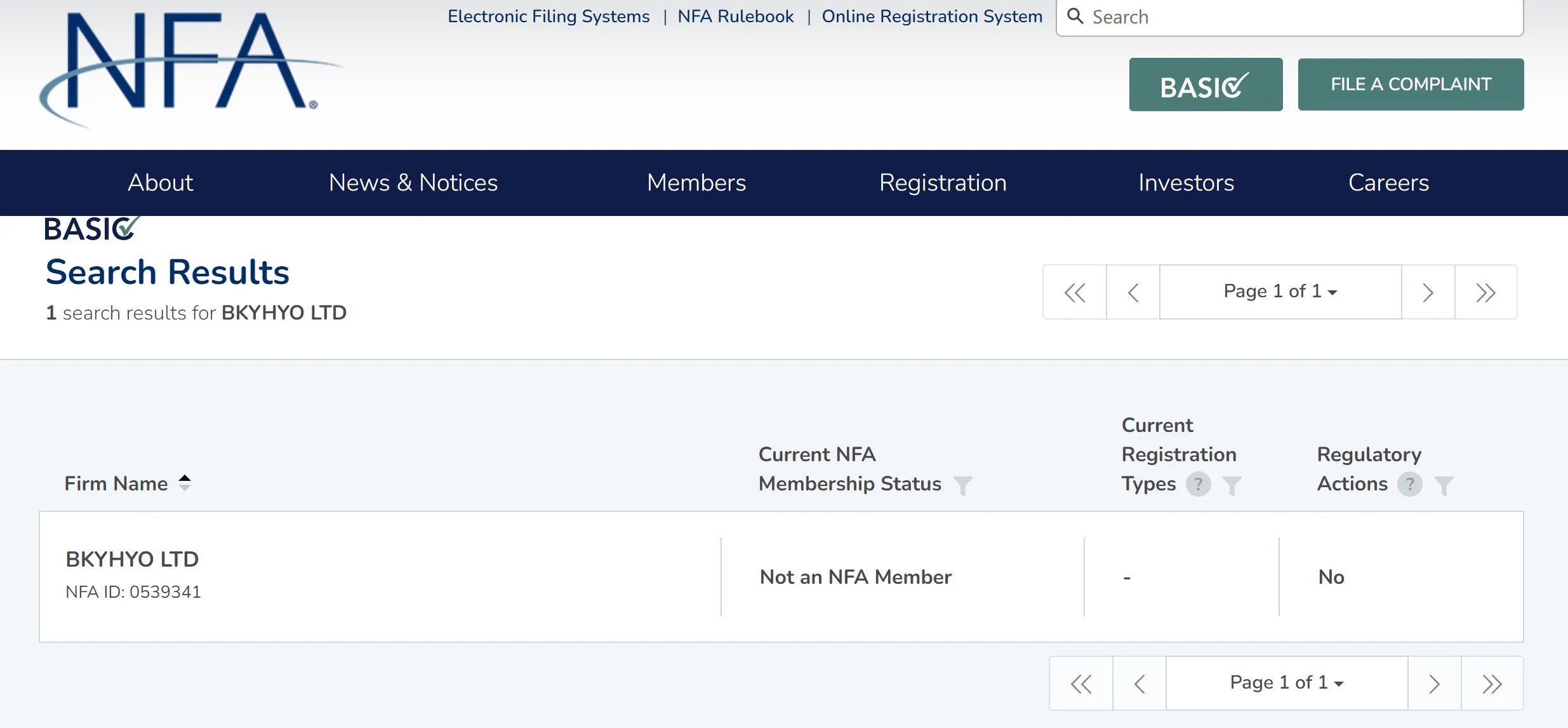
Task: Open NFA Rulebook link
Action: click(x=736, y=17)
